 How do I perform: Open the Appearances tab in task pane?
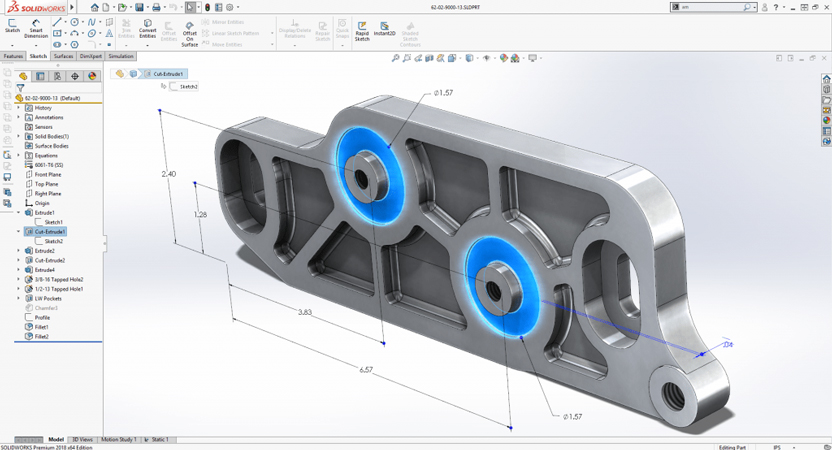click(826, 120)
